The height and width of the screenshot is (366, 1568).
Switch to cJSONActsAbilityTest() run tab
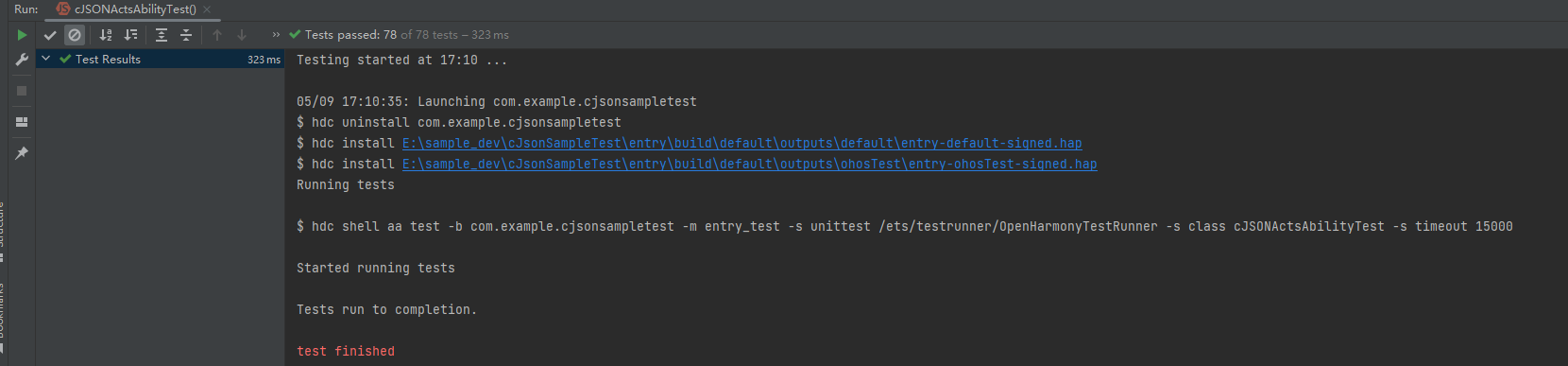pyautogui.click(x=135, y=9)
